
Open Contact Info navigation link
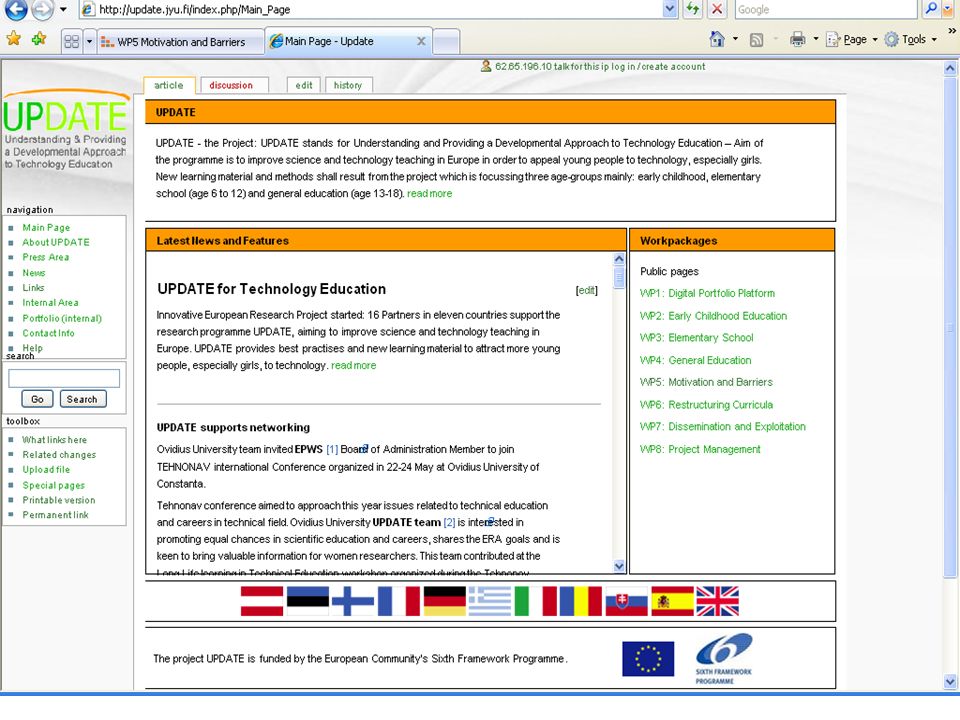click(48, 333)
